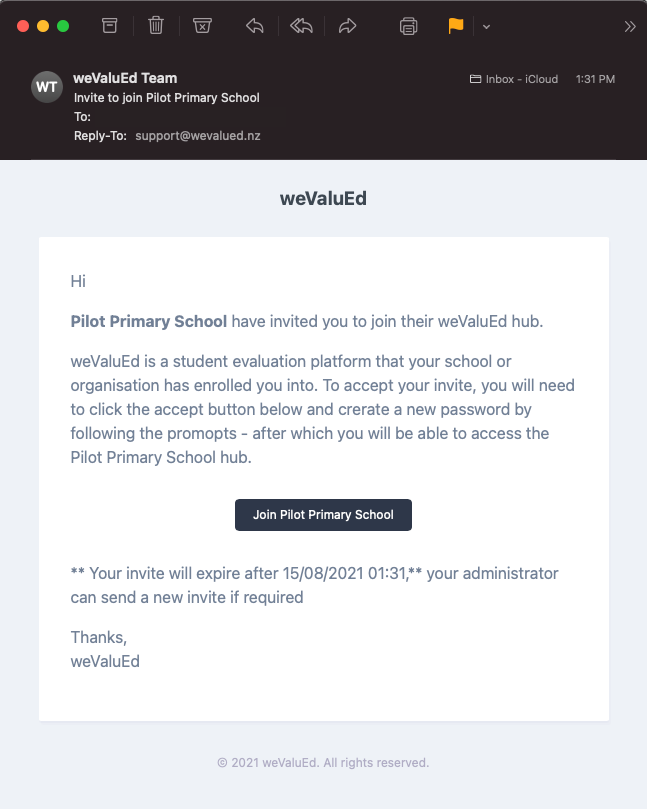647x809 pixels.
Task: Click the 1:31 PM received time
Action: (x=595, y=79)
